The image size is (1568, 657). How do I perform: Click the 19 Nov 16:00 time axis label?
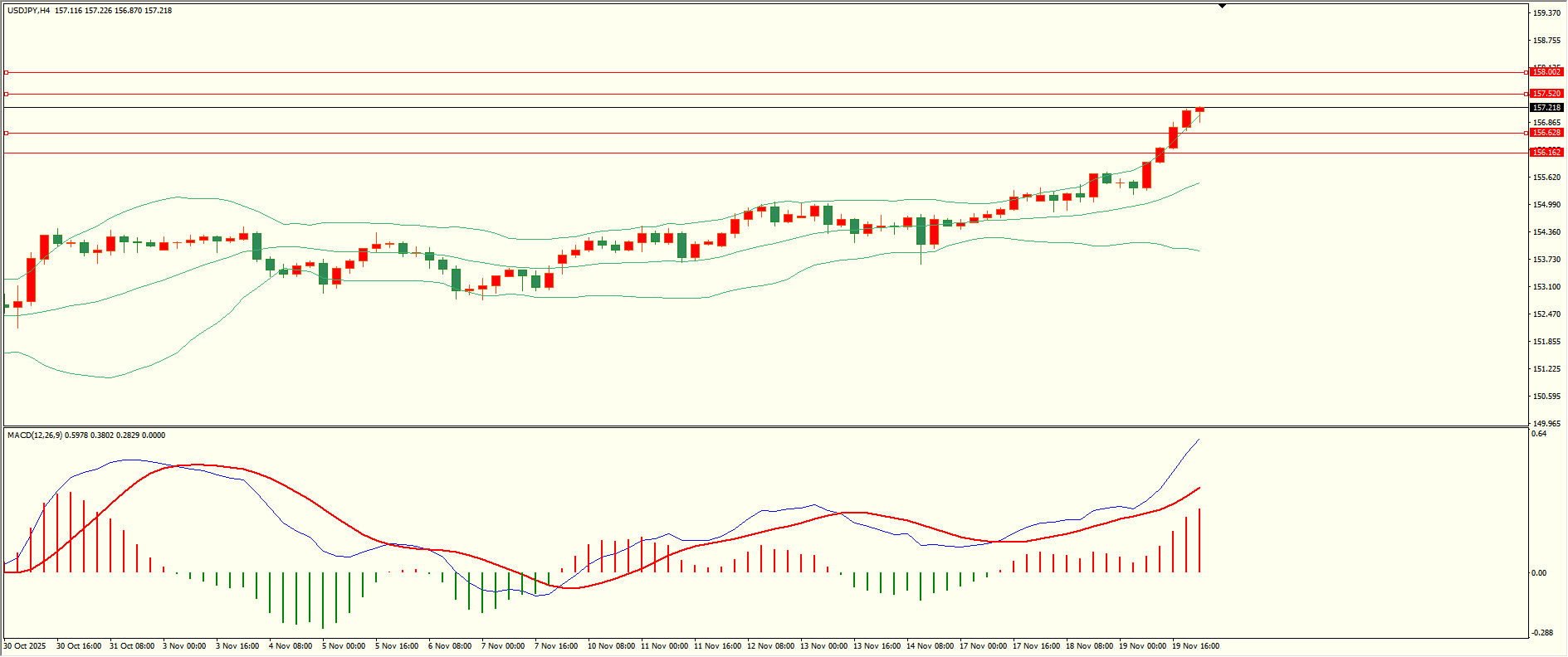point(1195,646)
